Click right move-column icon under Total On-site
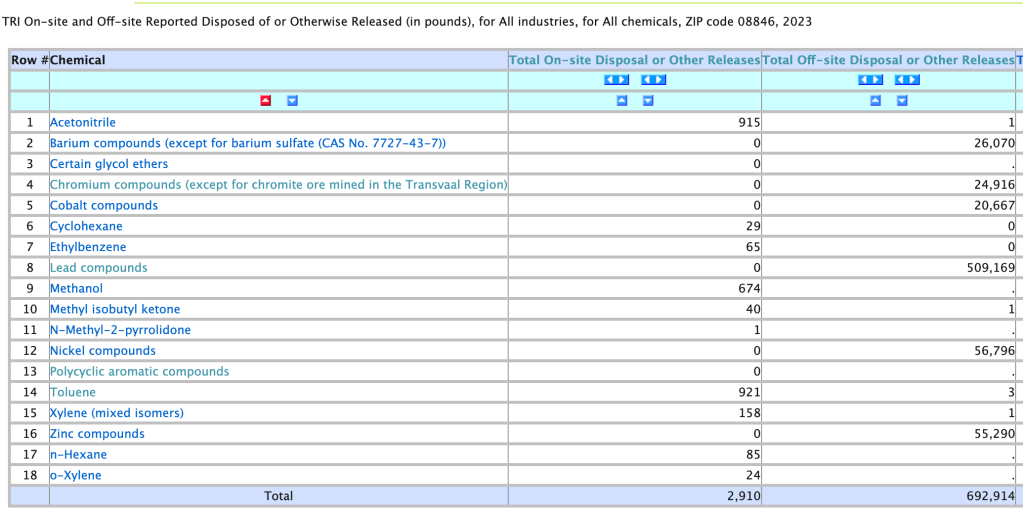Image resolution: width=1023 pixels, height=512 pixels. (x=653, y=80)
